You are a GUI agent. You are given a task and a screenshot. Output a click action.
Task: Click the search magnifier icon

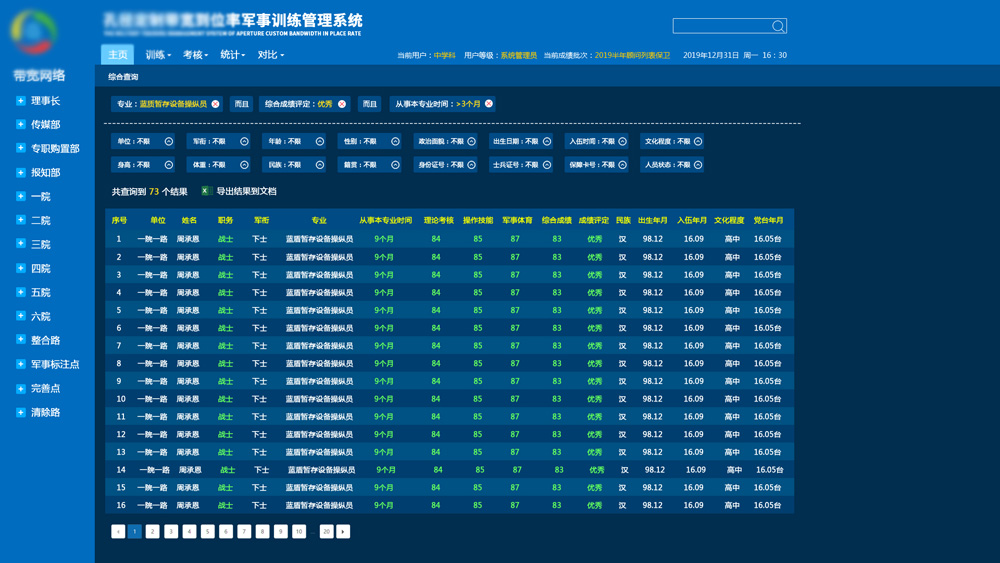point(778,26)
